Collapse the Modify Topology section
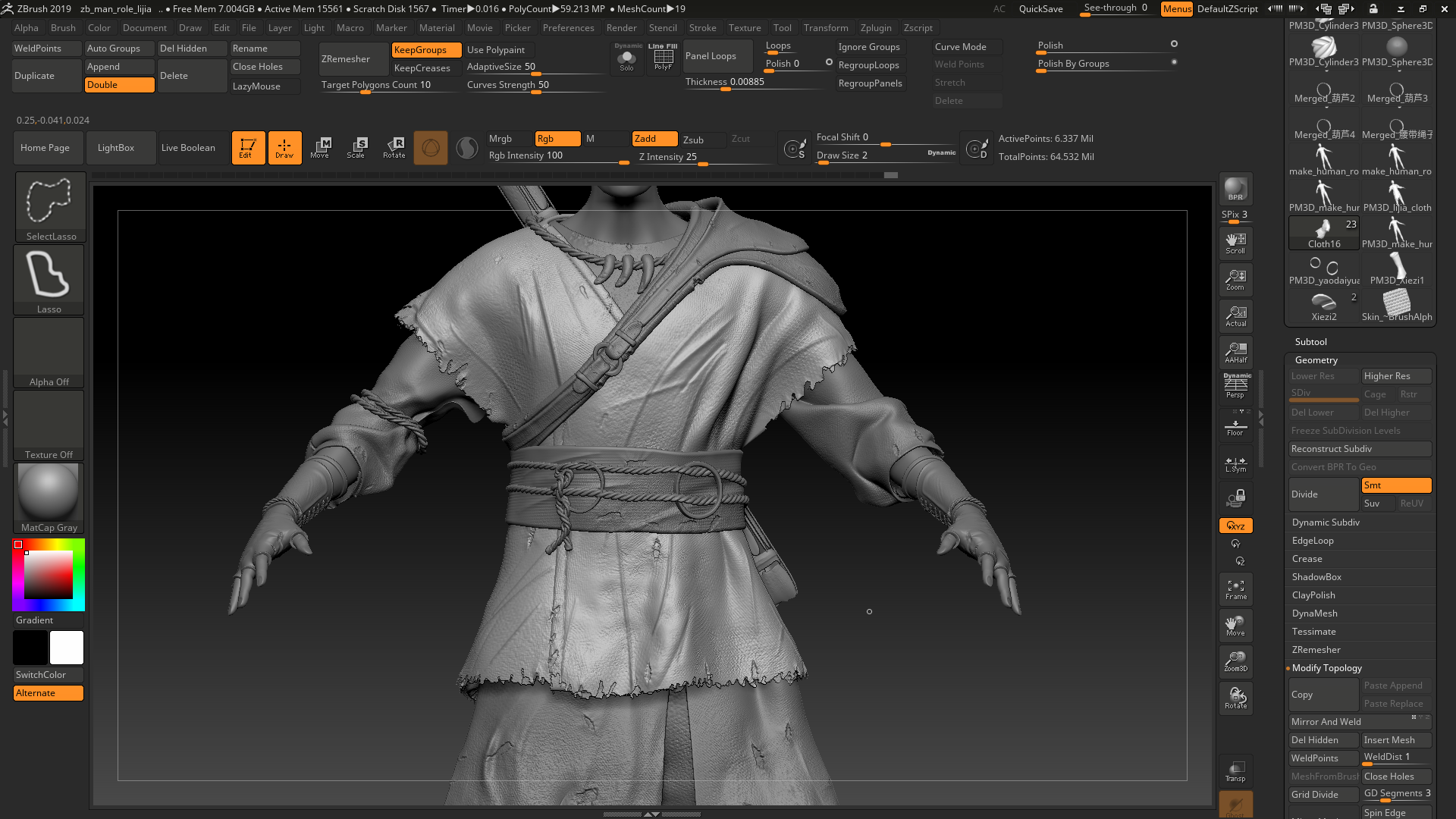The width and height of the screenshot is (1456, 819). 1326,668
